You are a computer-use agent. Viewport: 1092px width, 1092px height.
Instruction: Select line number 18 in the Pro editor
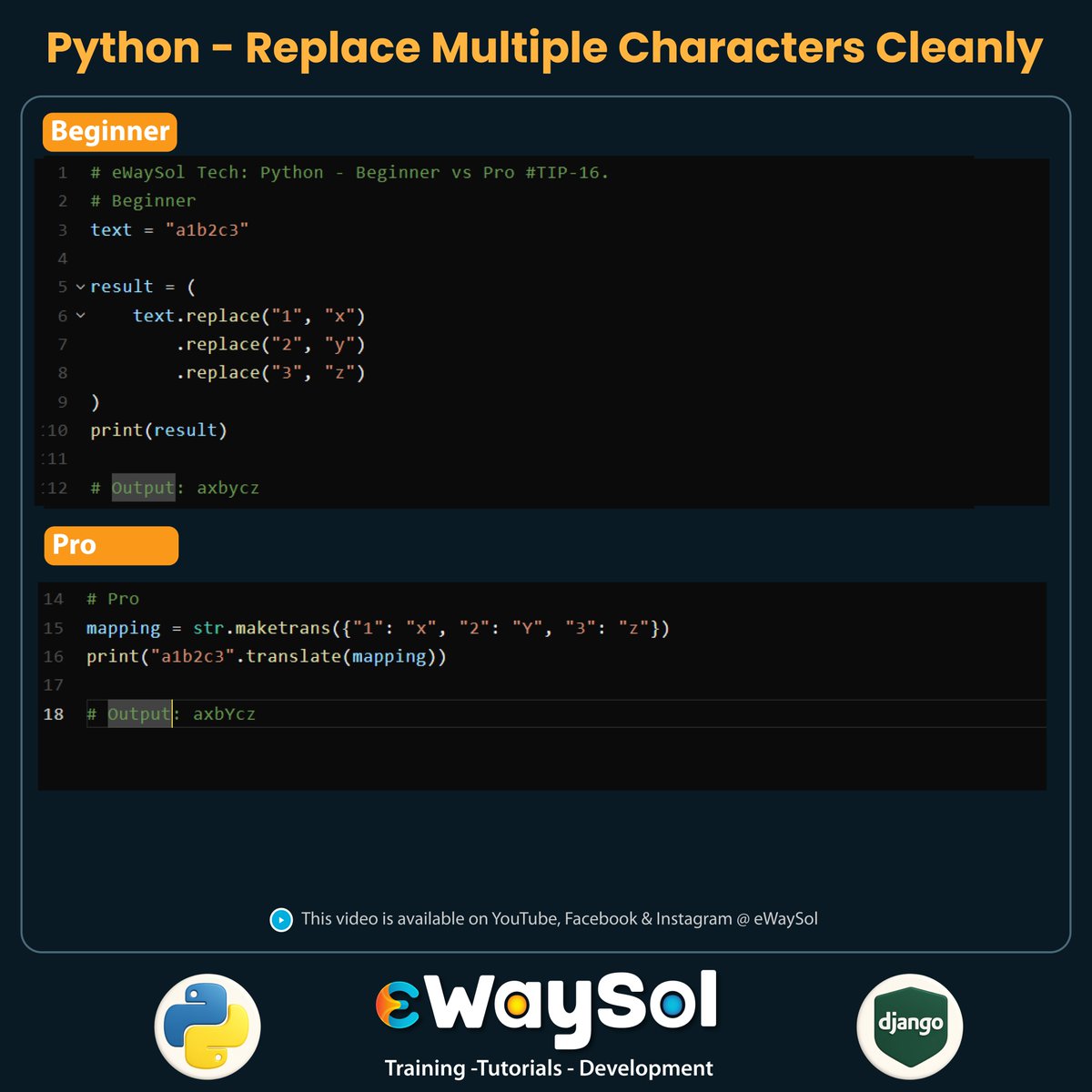point(53,714)
